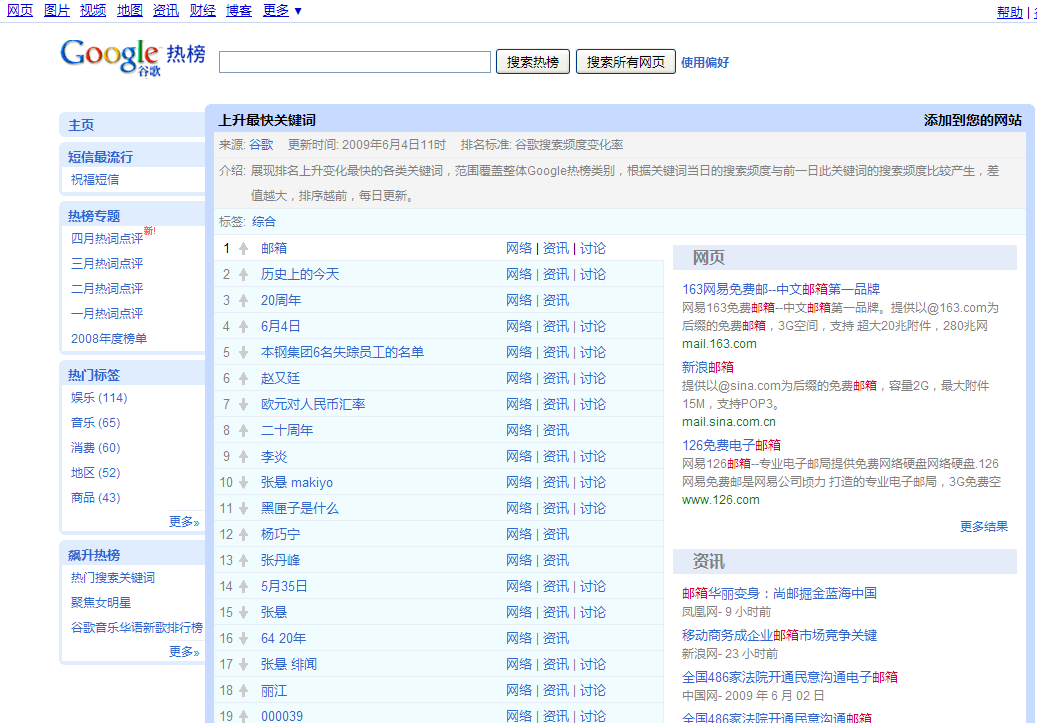Click the trend arrow beside 丽江
Viewport: 1037px width, 723px height.
243,691
